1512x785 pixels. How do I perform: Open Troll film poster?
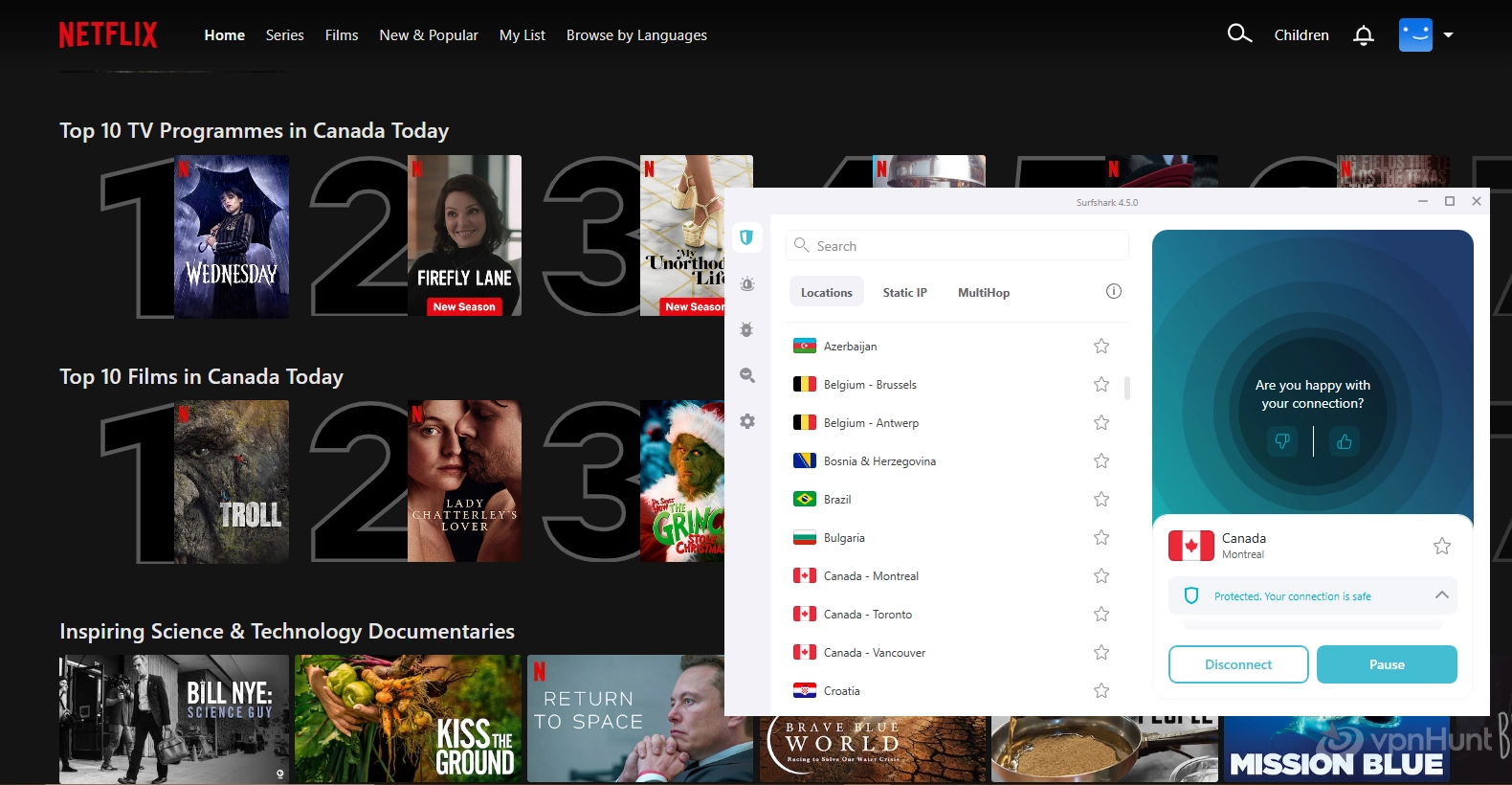[232, 482]
